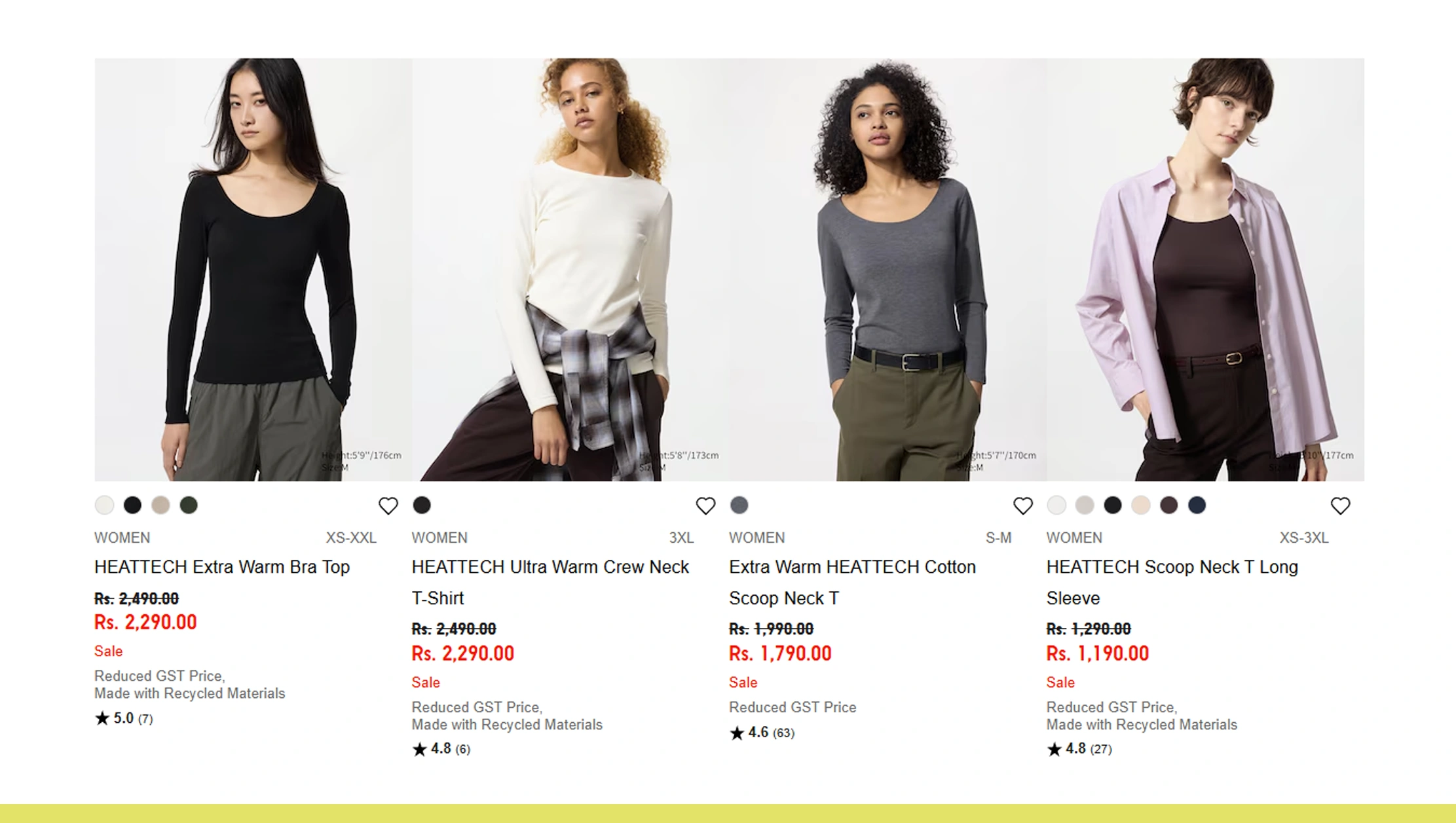This screenshot has width=1456, height=823.
Task: Select black swatch for Ultra Warm Crew Neck
Action: [422, 505]
